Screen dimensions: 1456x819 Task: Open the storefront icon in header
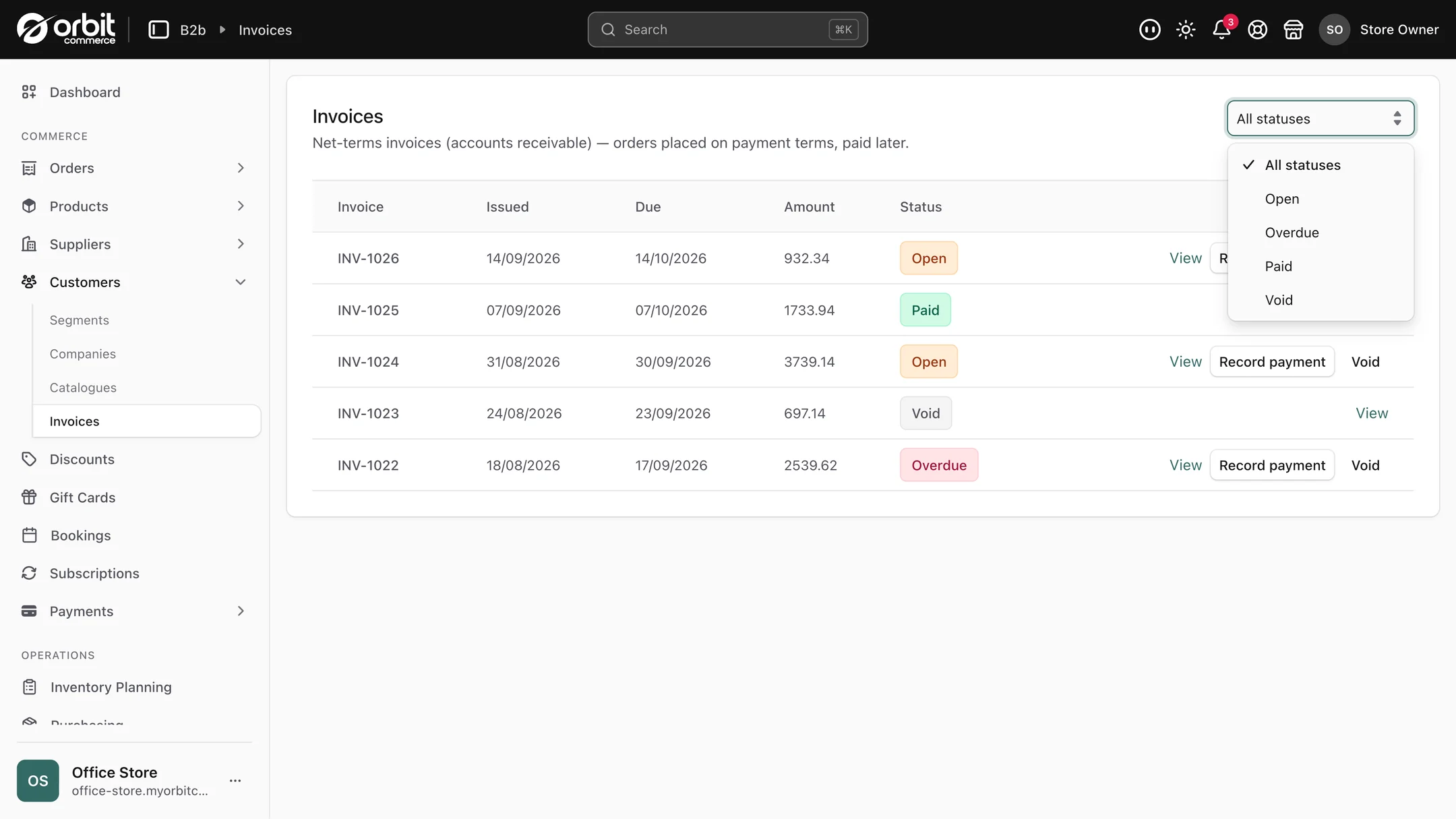click(x=1293, y=30)
